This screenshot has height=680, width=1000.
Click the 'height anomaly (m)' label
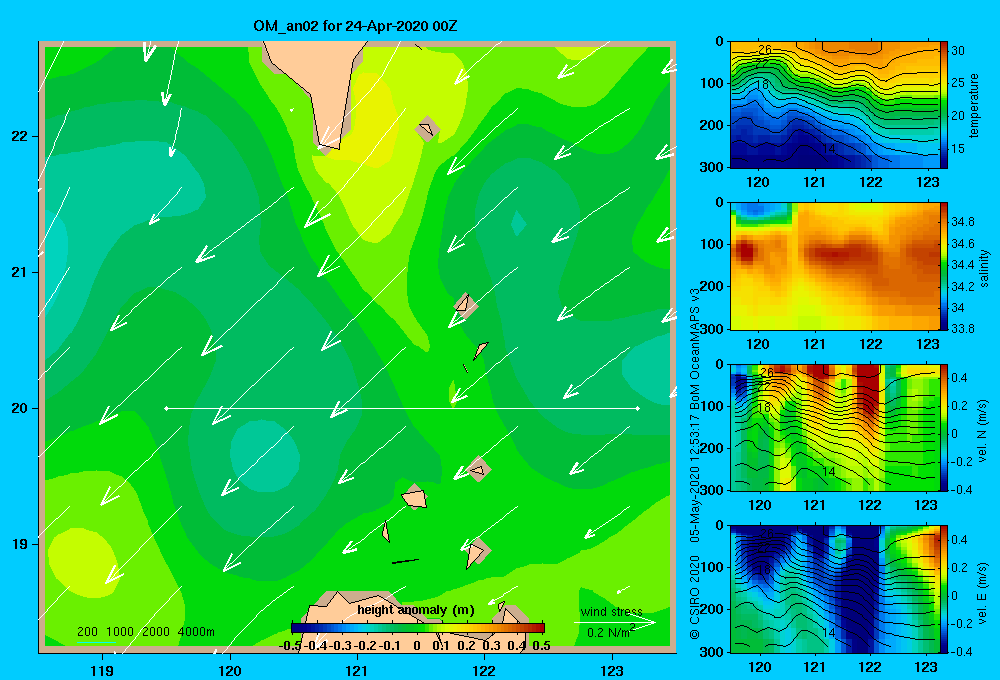[x=416, y=610]
